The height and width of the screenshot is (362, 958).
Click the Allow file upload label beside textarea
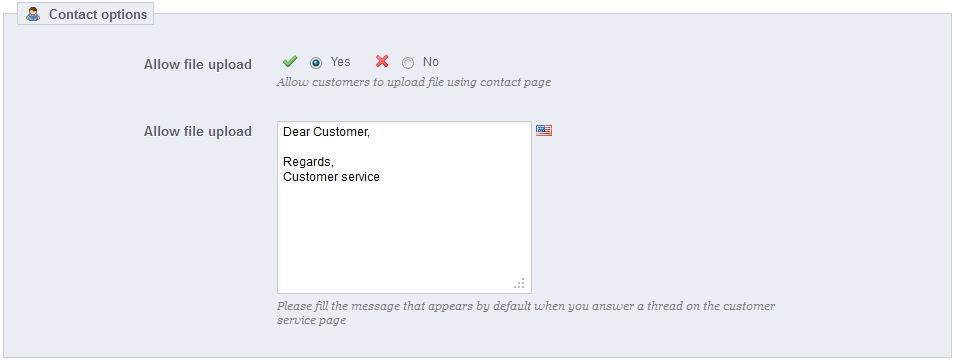point(197,132)
